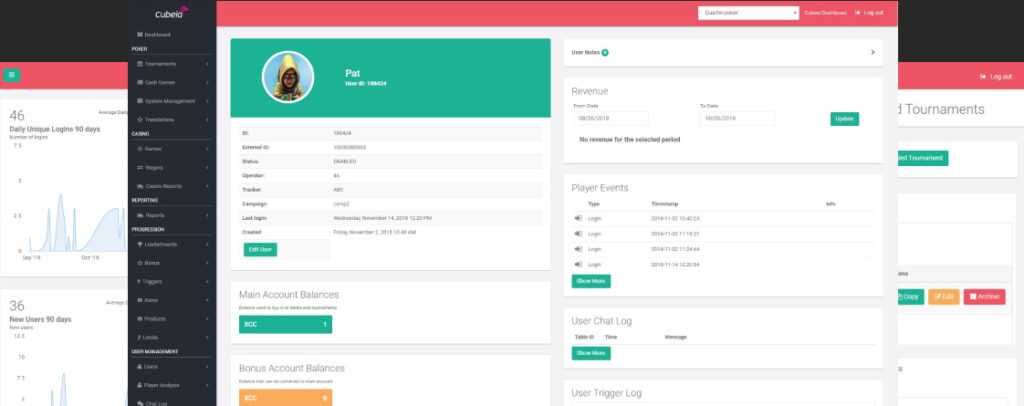This screenshot has height=406, width=1024.
Task: Expand the Users row chevron
Action: click(208, 367)
